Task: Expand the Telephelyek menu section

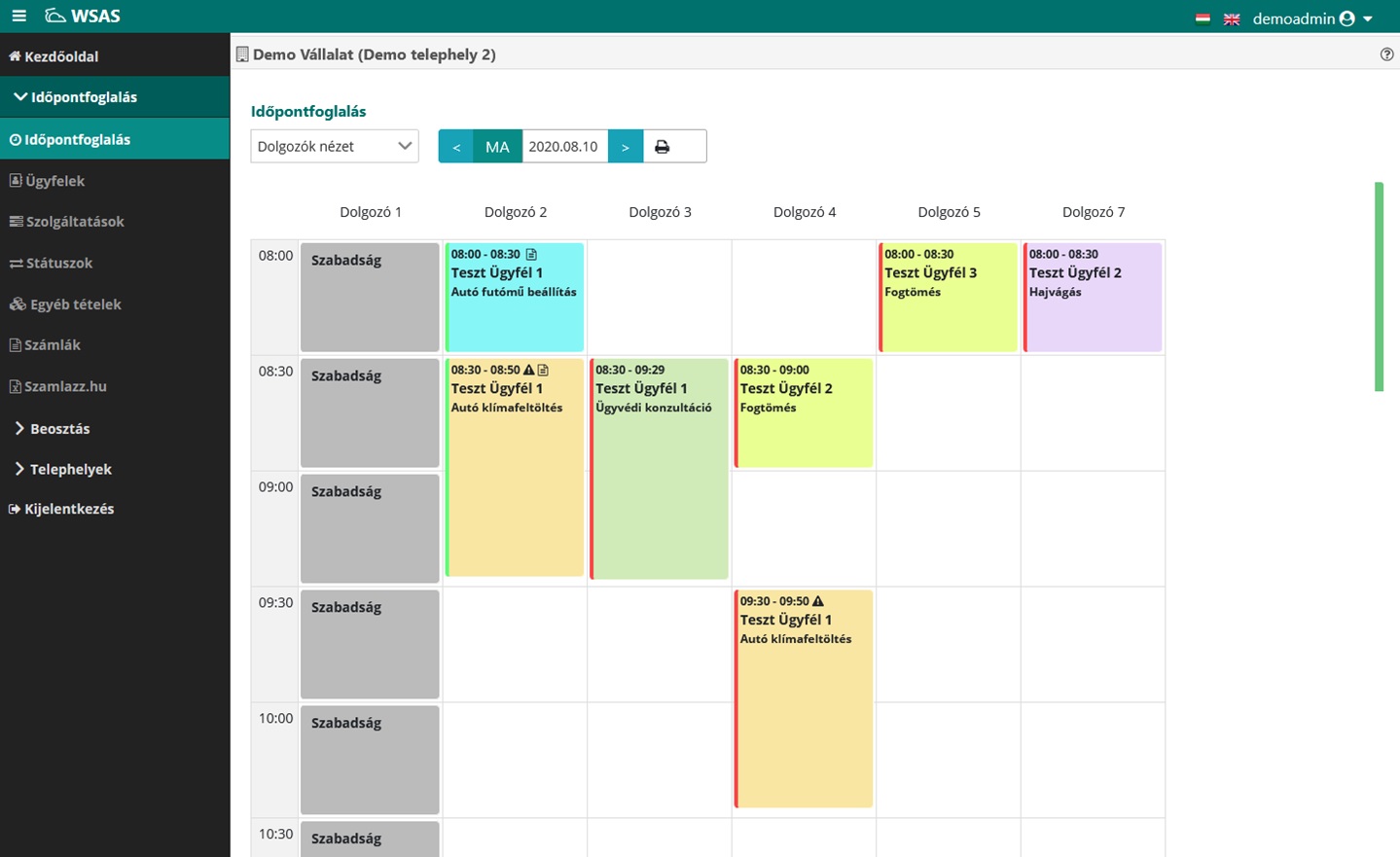Action: click(x=69, y=469)
